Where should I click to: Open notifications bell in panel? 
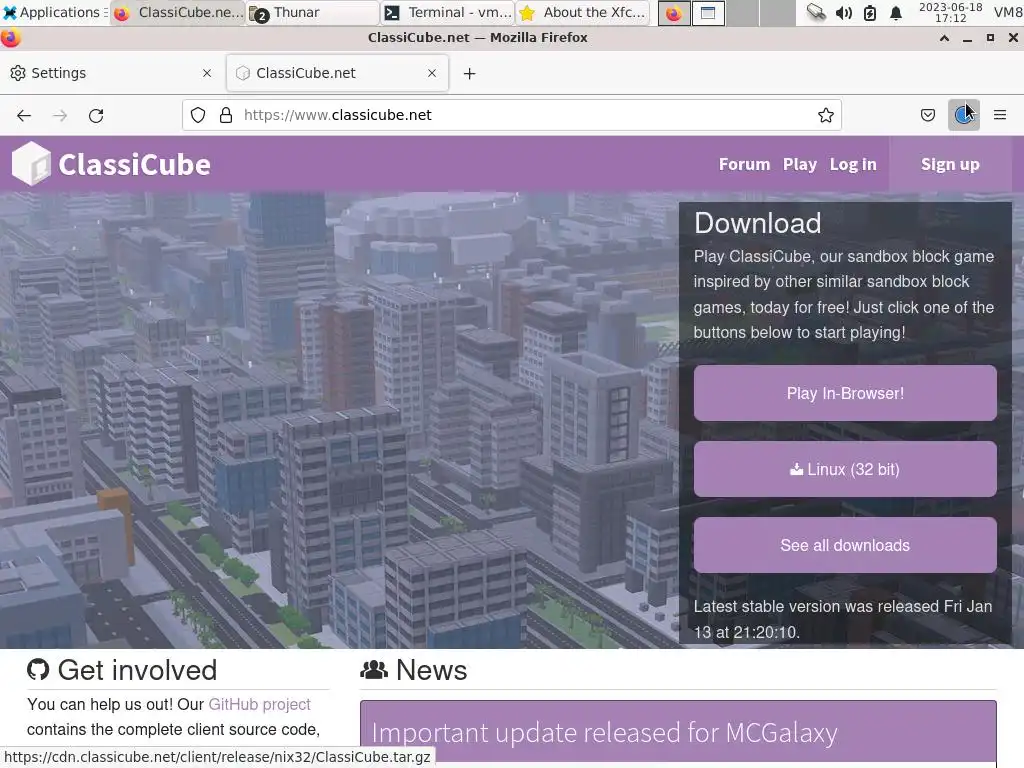[896, 12]
